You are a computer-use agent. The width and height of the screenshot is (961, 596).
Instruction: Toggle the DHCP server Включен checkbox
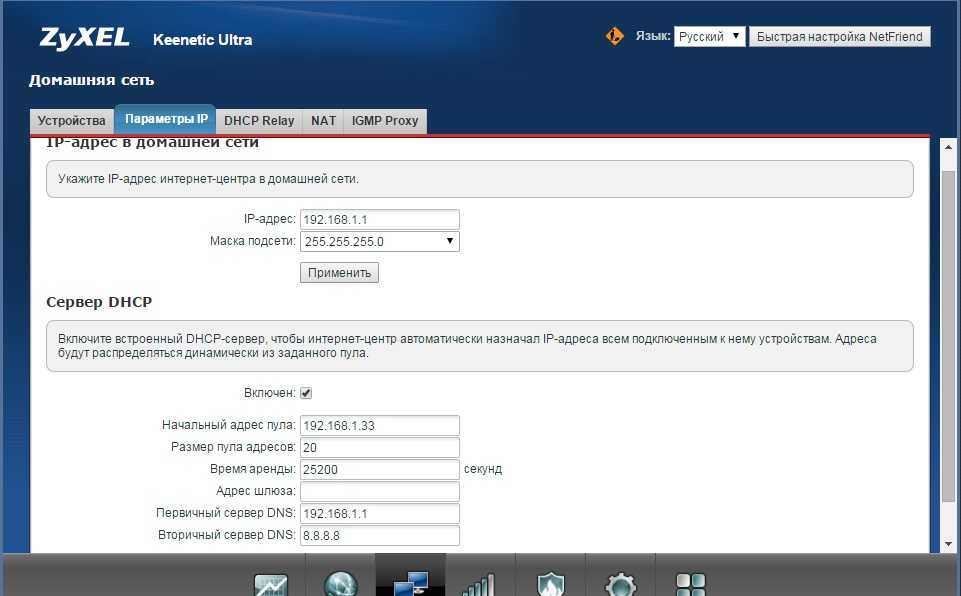coord(306,393)
